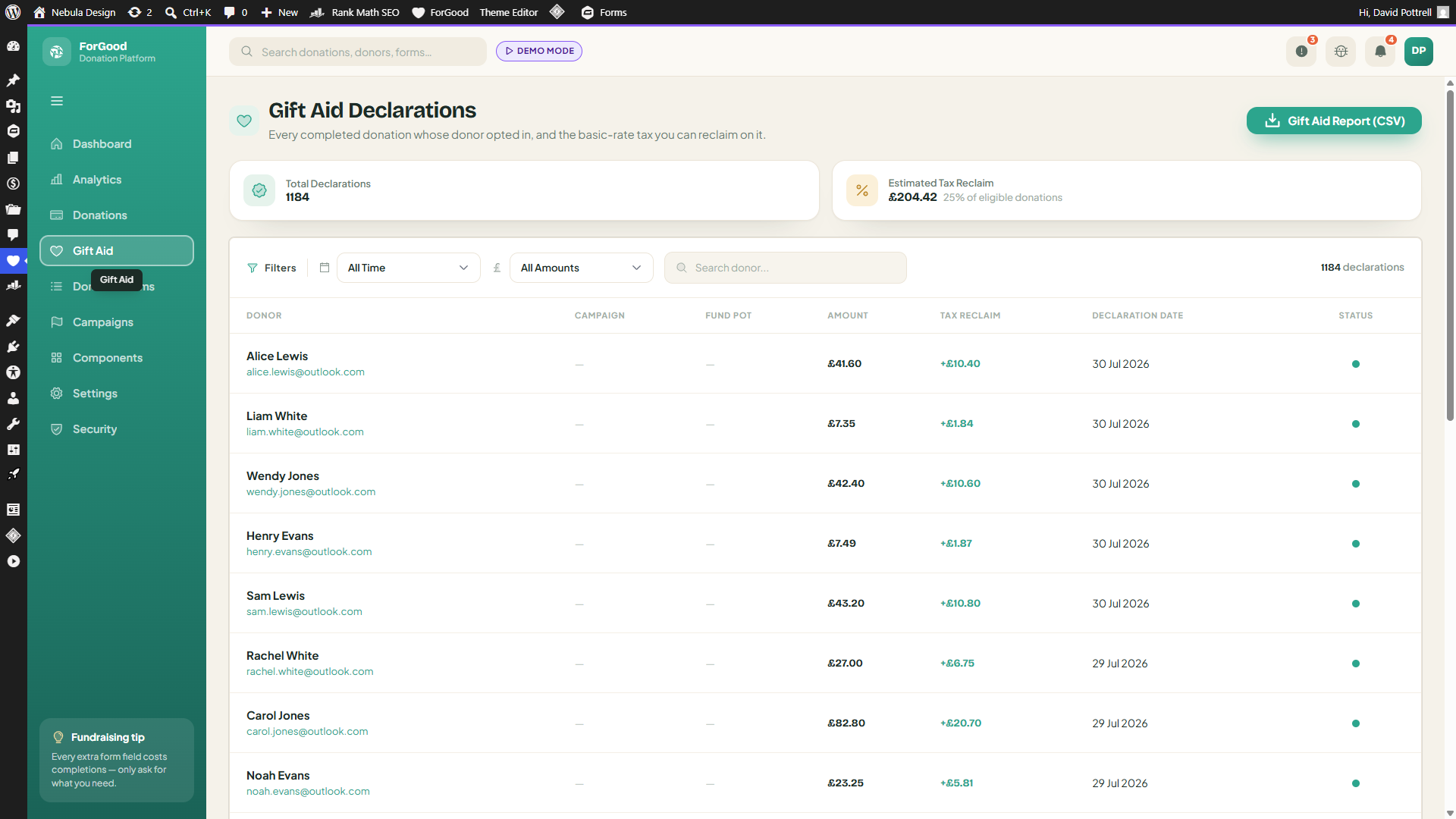This screenshot has width=1456, height=819.
Task: Click status dot for Noah Evans
Action: click(x=1356, y=783)
